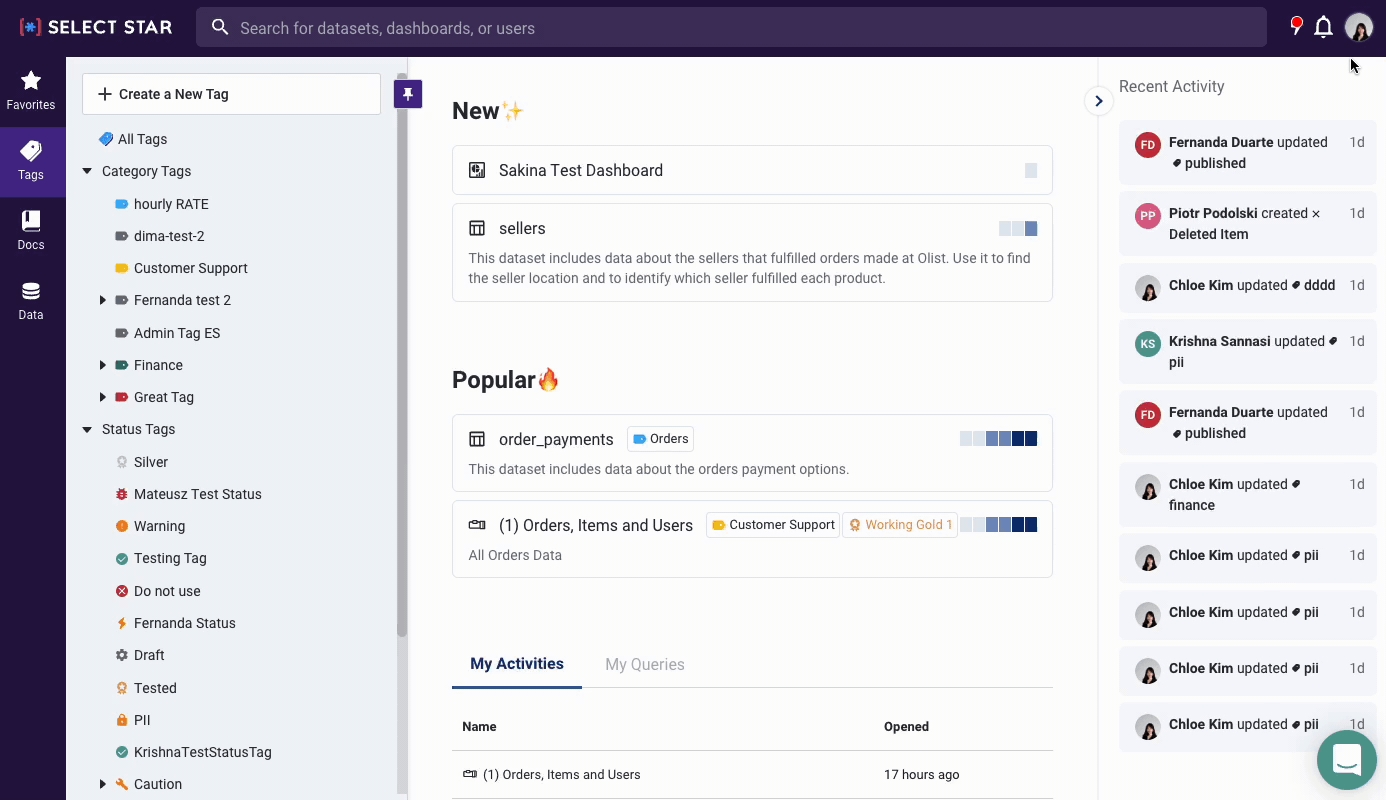Viewport: 1386px width, 800px height.
Task: Open the order_payments dataset link
Action: coord(556,439)
